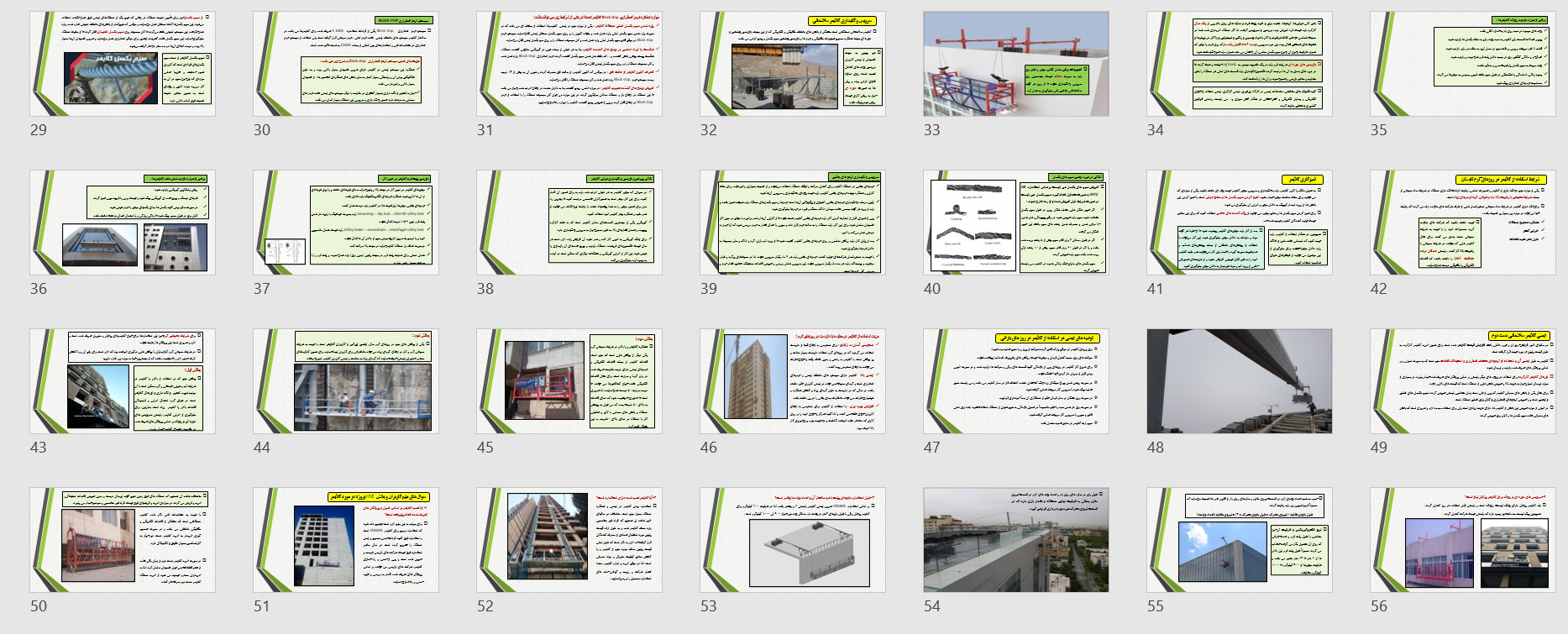The height and width of the screenshot is (634, 1568).
Task: Select slide 41 thumbnail
Action: [1240, 223]
